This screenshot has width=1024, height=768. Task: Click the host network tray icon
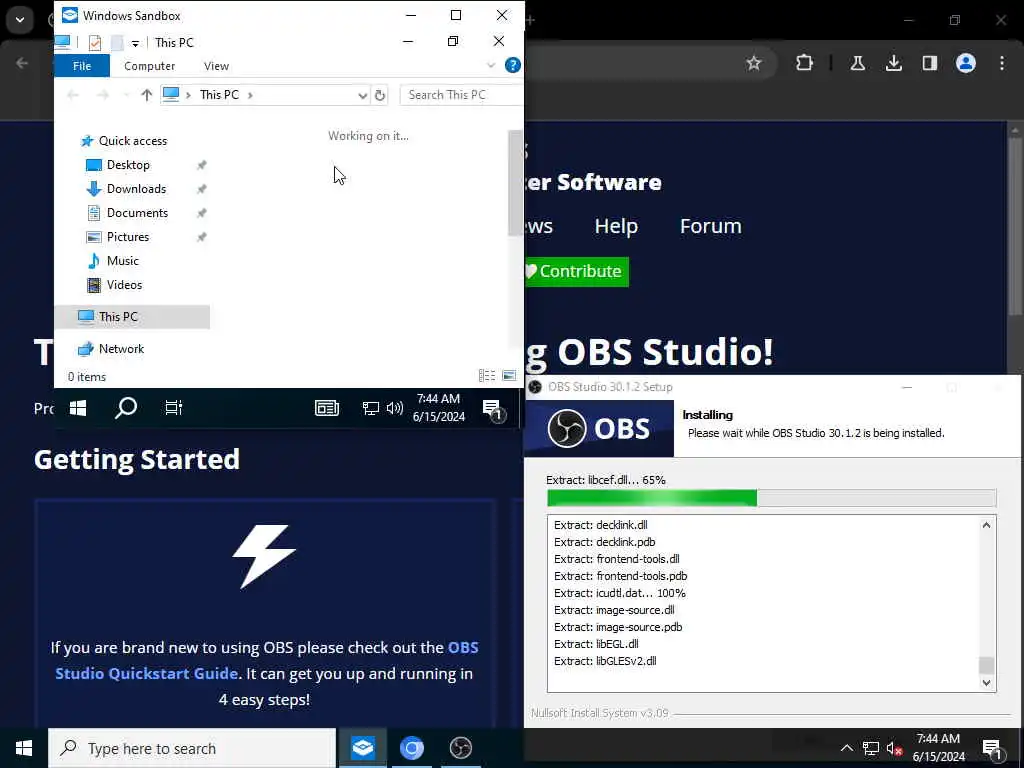[x=871, y=748]
